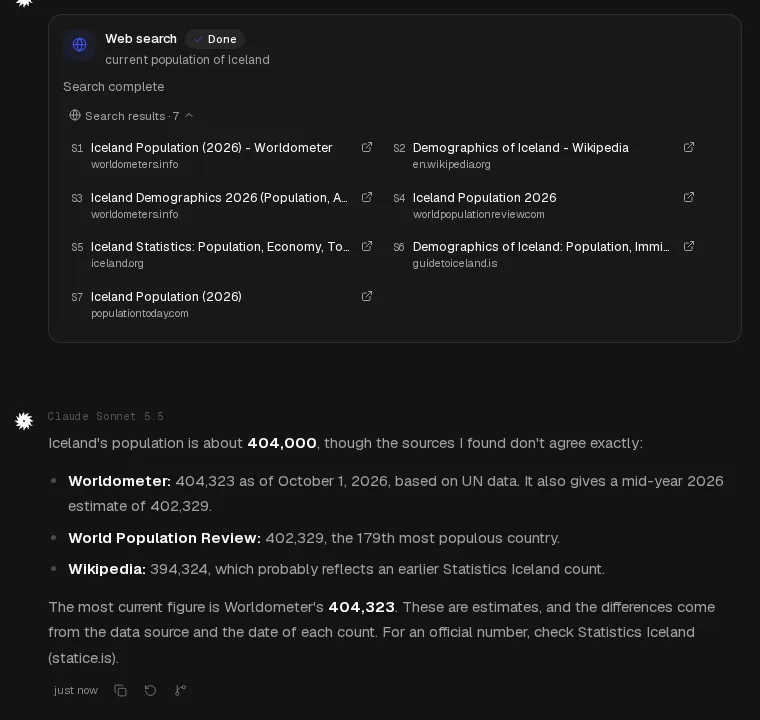Copy the response with the copy icon
The width and height of the screenshot is (760, 720).
pyautogui.click(x=120, y=690)
